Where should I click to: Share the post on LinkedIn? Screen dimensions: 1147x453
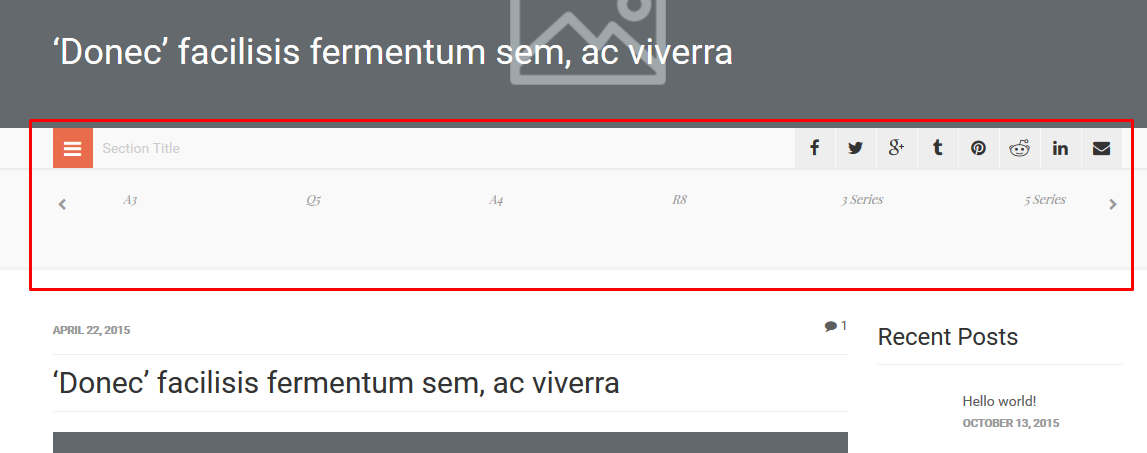(1060, 148)
